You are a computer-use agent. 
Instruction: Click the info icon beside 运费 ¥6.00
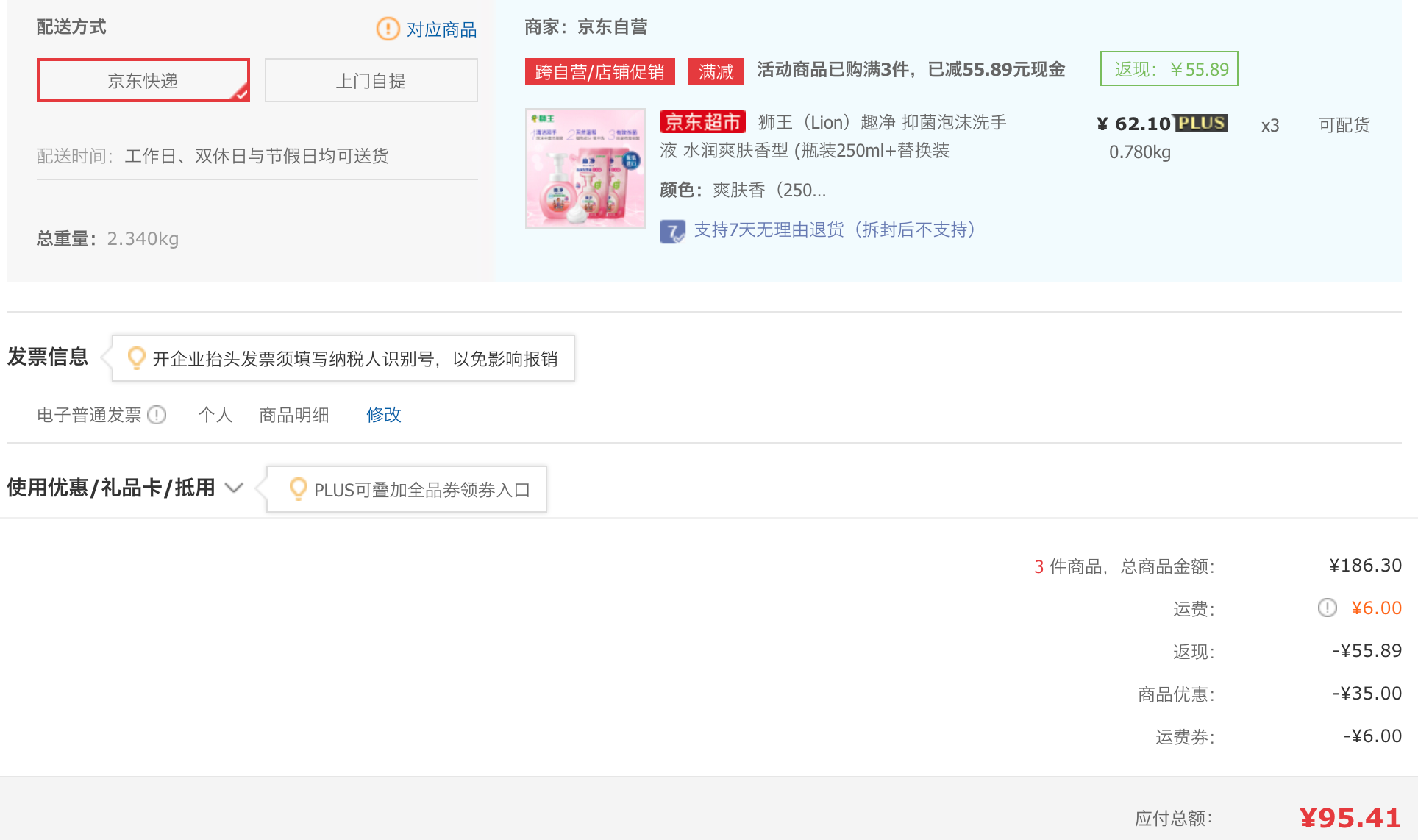pyautogui.click(x=1328, y=608)
